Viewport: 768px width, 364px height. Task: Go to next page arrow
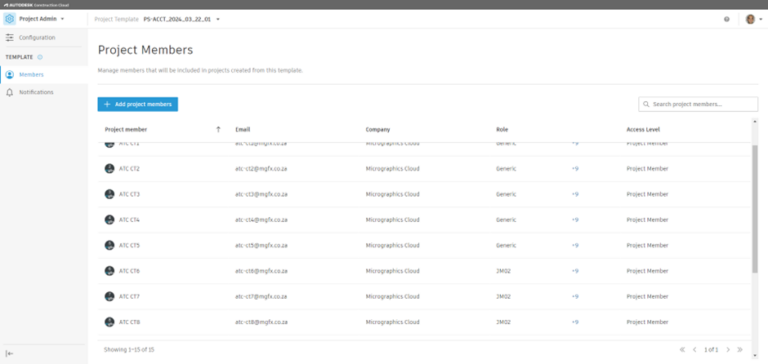[728, 350]
